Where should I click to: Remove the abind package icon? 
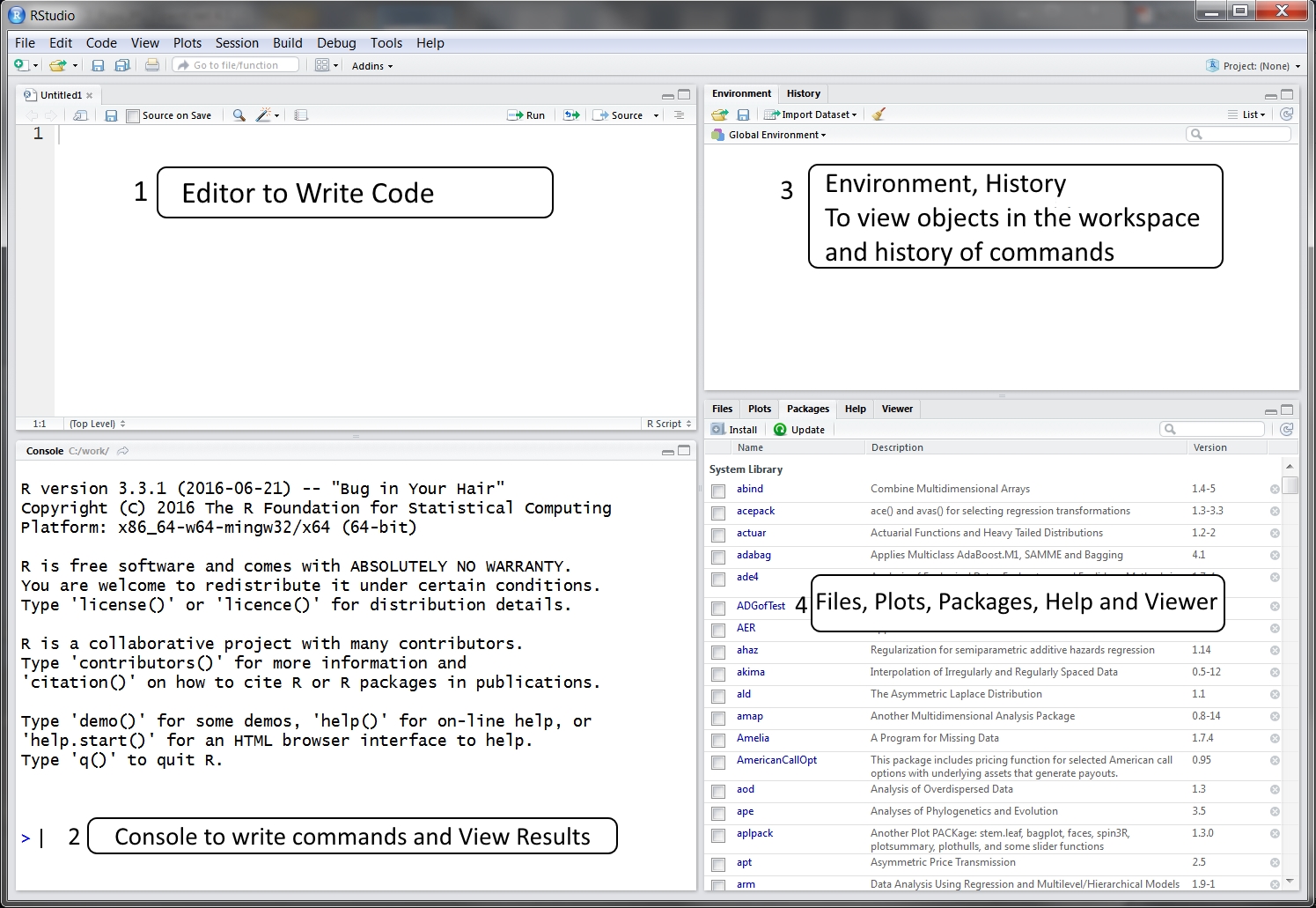point(1275,490)
